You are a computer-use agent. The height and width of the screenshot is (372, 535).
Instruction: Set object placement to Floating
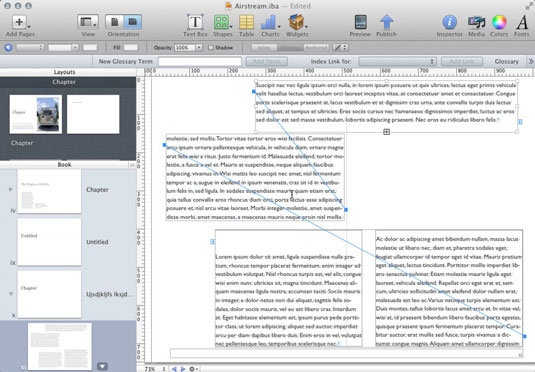coord(290,48)
